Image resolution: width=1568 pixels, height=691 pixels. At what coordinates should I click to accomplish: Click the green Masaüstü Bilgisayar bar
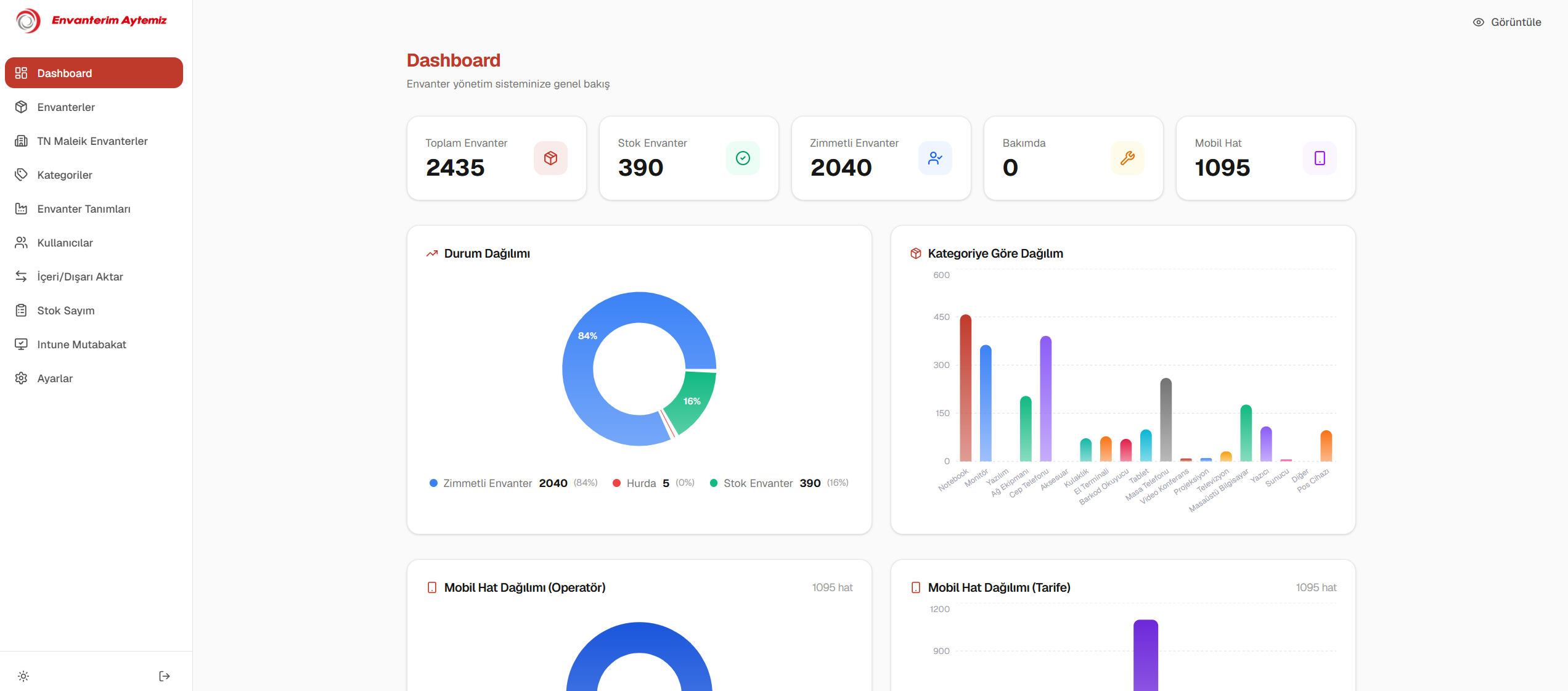(x=1246, y=433)
